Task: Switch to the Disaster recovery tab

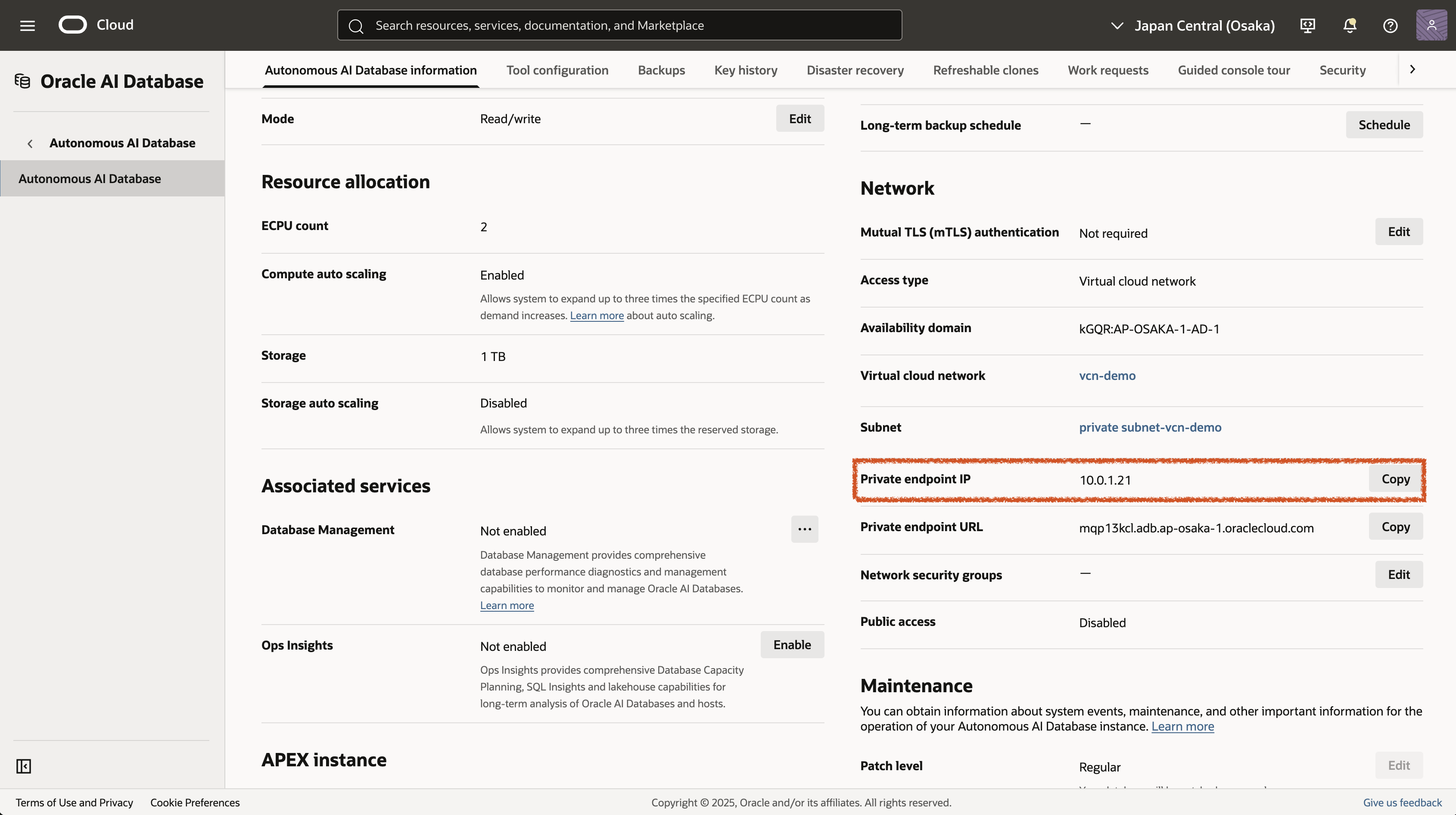Action: click(855, 70)
